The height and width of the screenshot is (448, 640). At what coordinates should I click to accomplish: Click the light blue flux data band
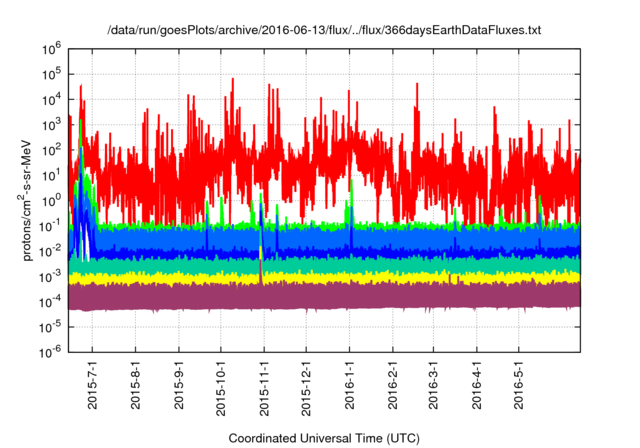pos(324,238)
